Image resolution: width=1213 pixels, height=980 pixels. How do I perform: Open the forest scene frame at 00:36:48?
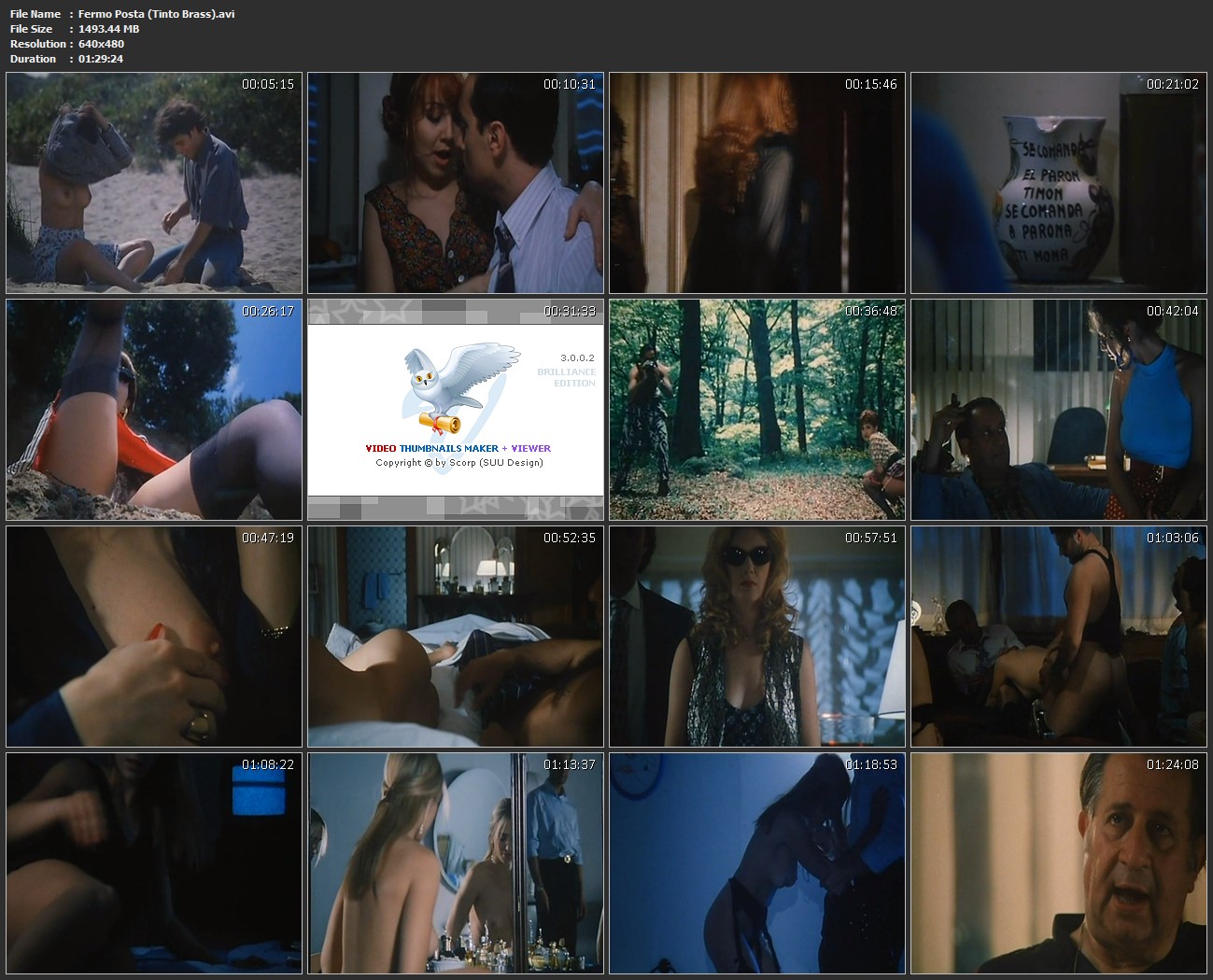(757, 410)
